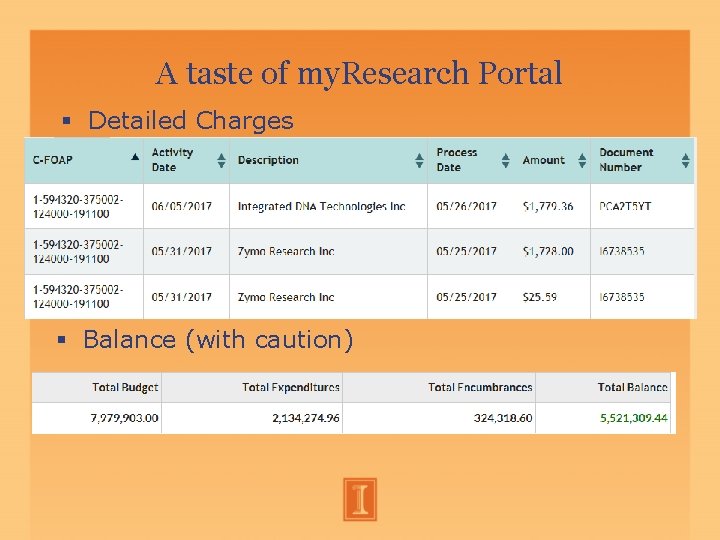720x540 pixels.
Task: Sort table by C-FOAP ascending arrow
Action: tap(135, 157)
